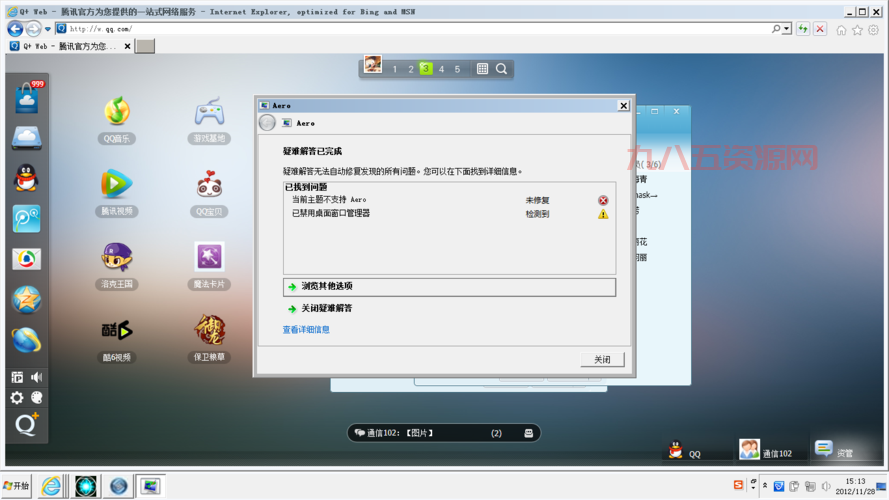Screen dimensions: 889x500
Task: Open the Windows 开始 start button
Action: point(16,486)
